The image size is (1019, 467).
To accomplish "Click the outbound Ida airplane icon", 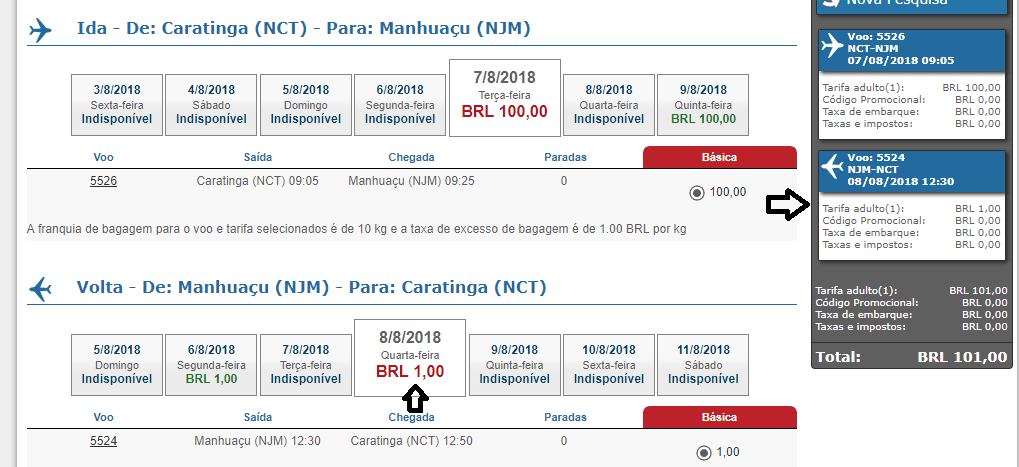I will [40, 30].
